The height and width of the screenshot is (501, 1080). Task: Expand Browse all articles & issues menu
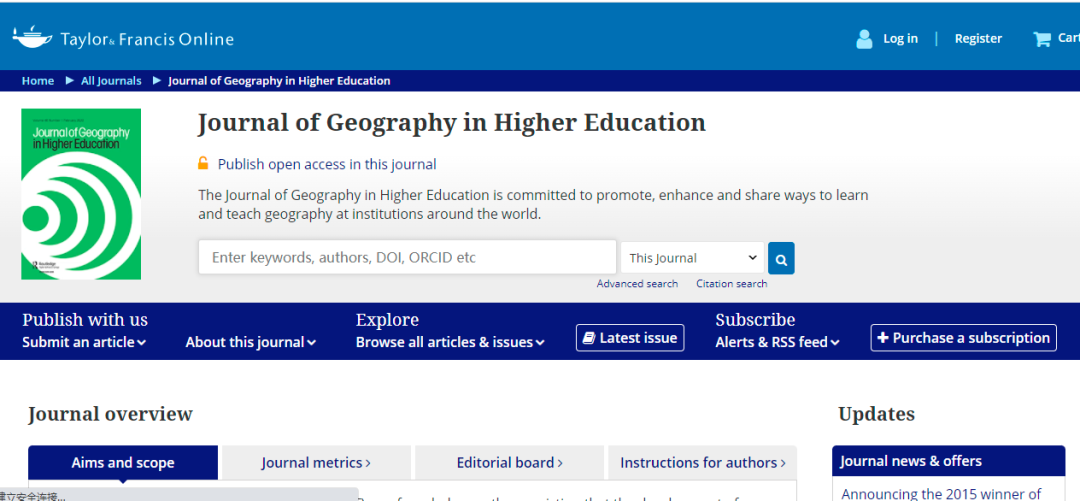point(450,342)
